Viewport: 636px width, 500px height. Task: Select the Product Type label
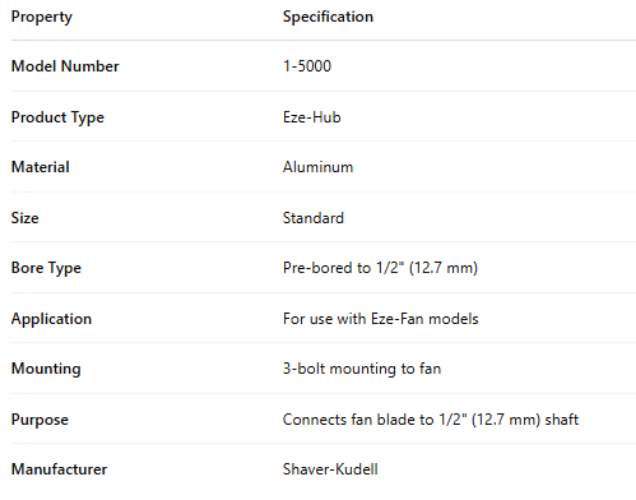point(57,117)
